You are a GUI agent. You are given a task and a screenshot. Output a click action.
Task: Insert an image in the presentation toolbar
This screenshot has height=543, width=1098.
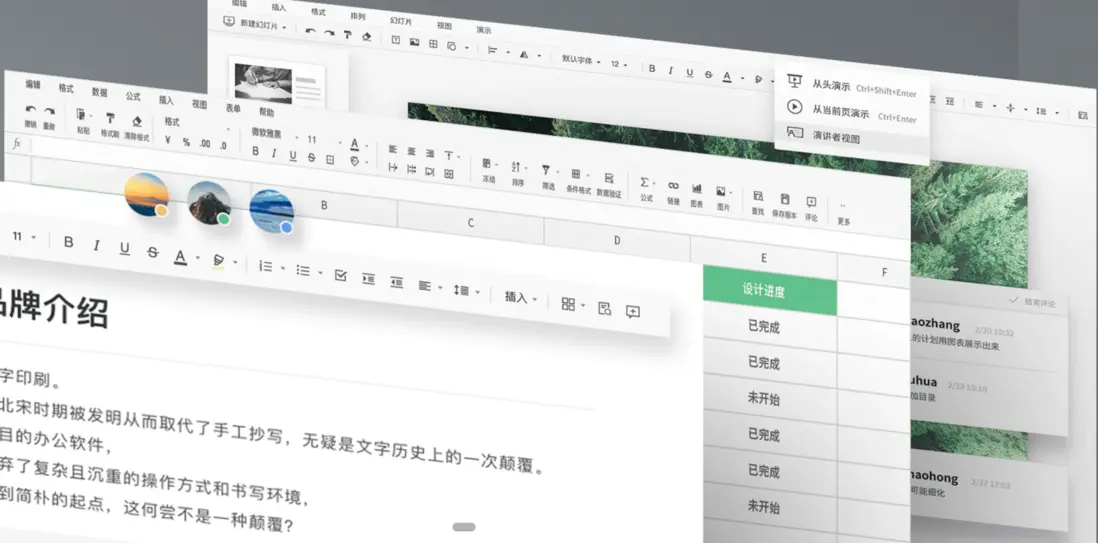tap(415, 42)
